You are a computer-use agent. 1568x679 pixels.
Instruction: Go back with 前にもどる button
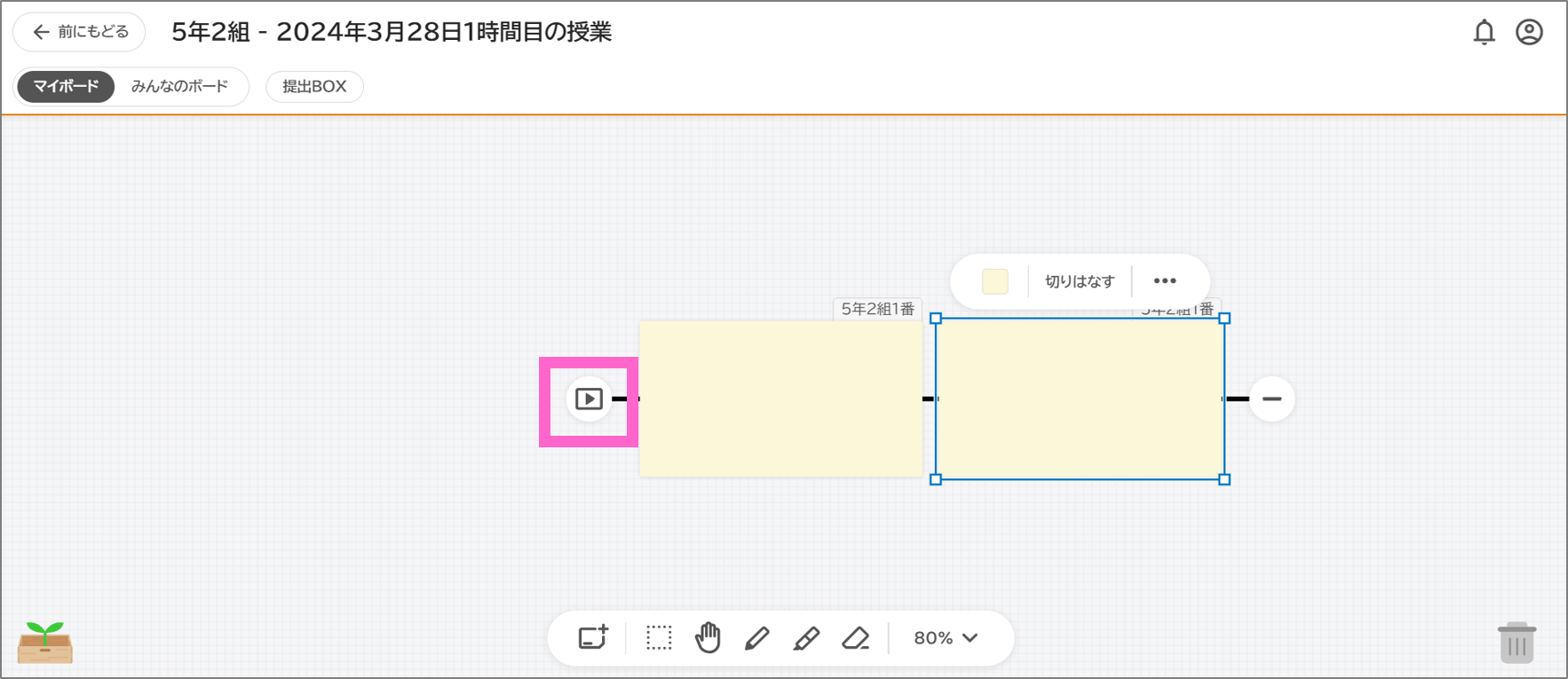tap(80, 32)
